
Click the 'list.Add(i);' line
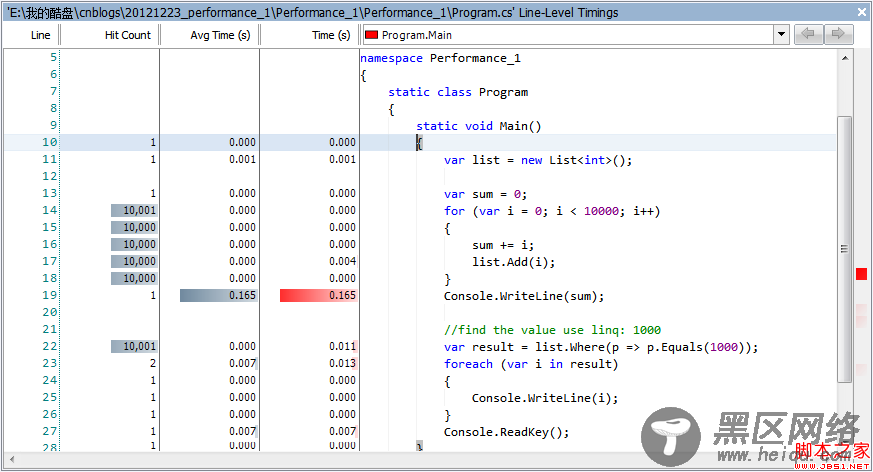(x=514, y=262)
